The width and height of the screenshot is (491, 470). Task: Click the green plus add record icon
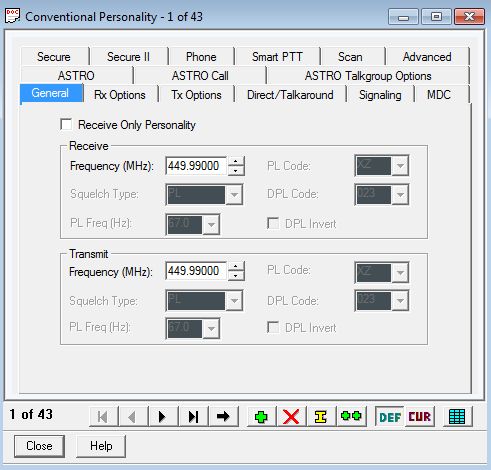tap(261, 417)
